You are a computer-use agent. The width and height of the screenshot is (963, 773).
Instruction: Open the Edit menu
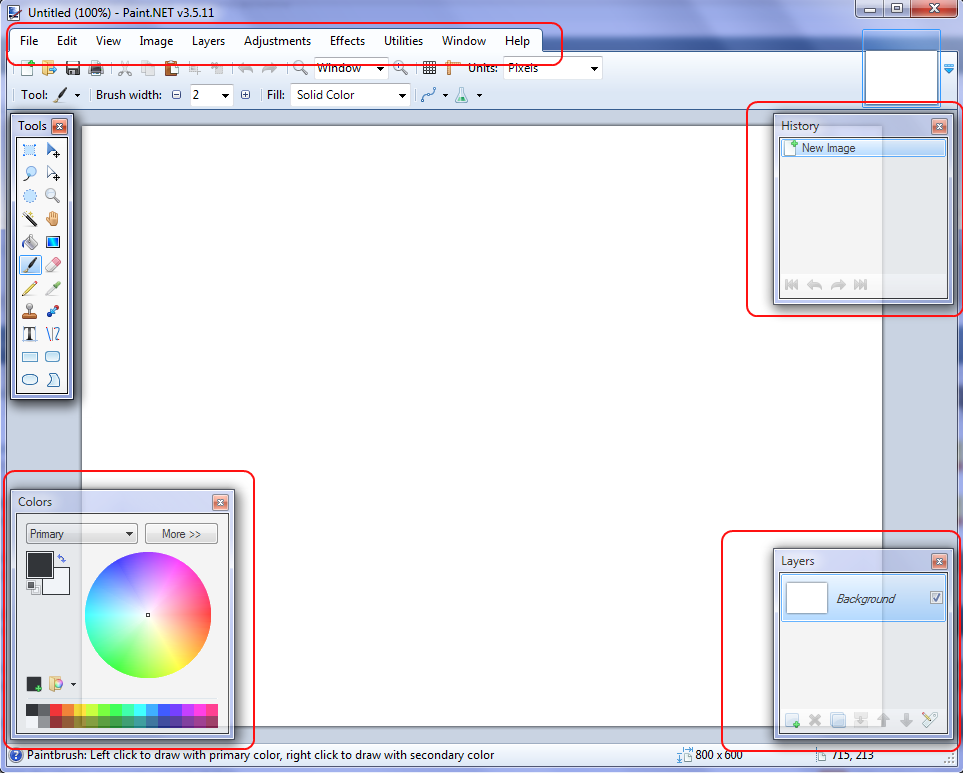[x=67, y=41]
